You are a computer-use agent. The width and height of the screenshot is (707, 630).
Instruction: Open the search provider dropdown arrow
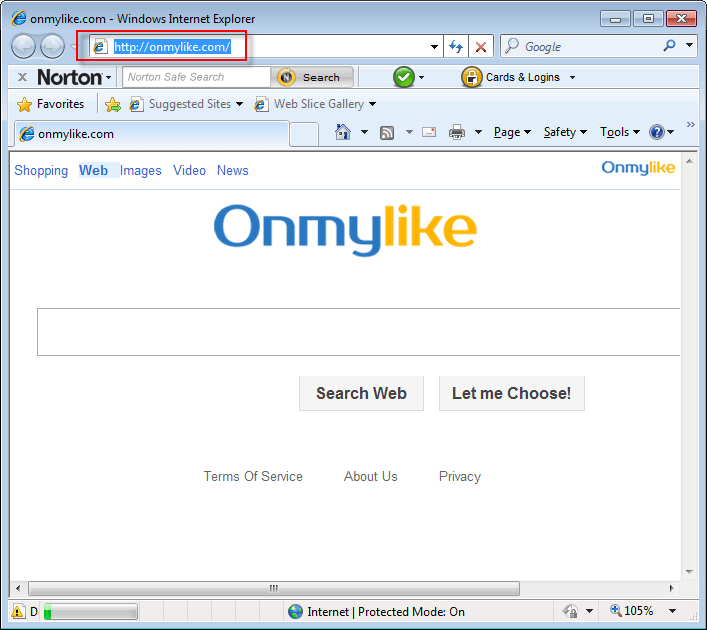click(689, 45)
